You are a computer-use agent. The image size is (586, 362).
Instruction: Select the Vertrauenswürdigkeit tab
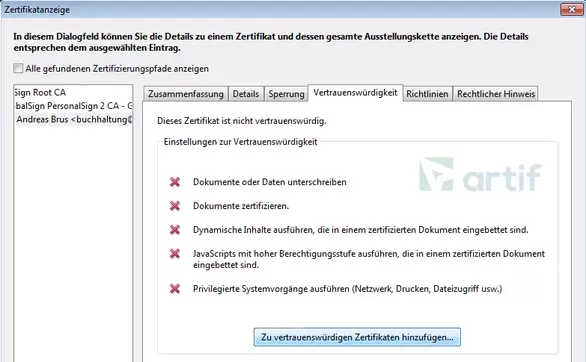(x=355, y=93)
